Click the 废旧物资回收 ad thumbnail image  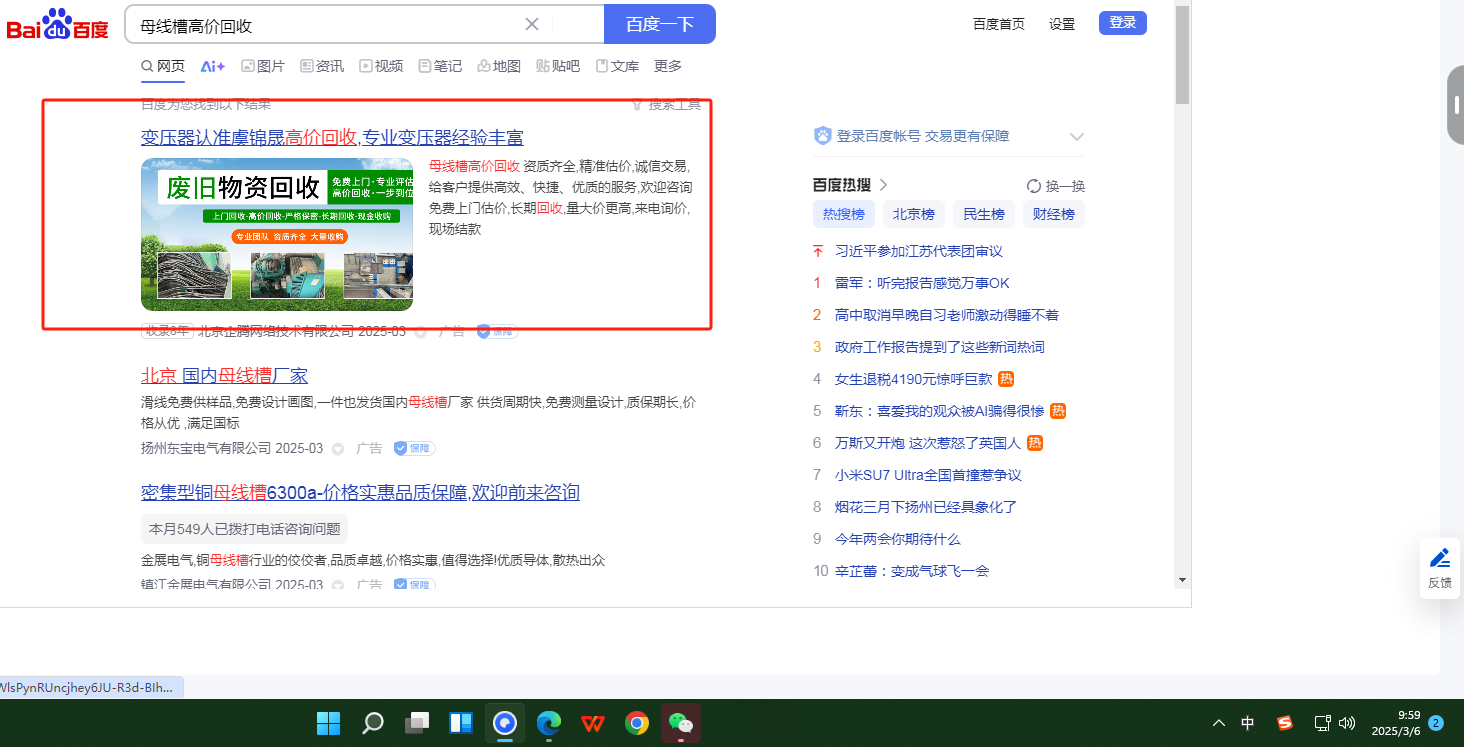[x=277, y=234]
